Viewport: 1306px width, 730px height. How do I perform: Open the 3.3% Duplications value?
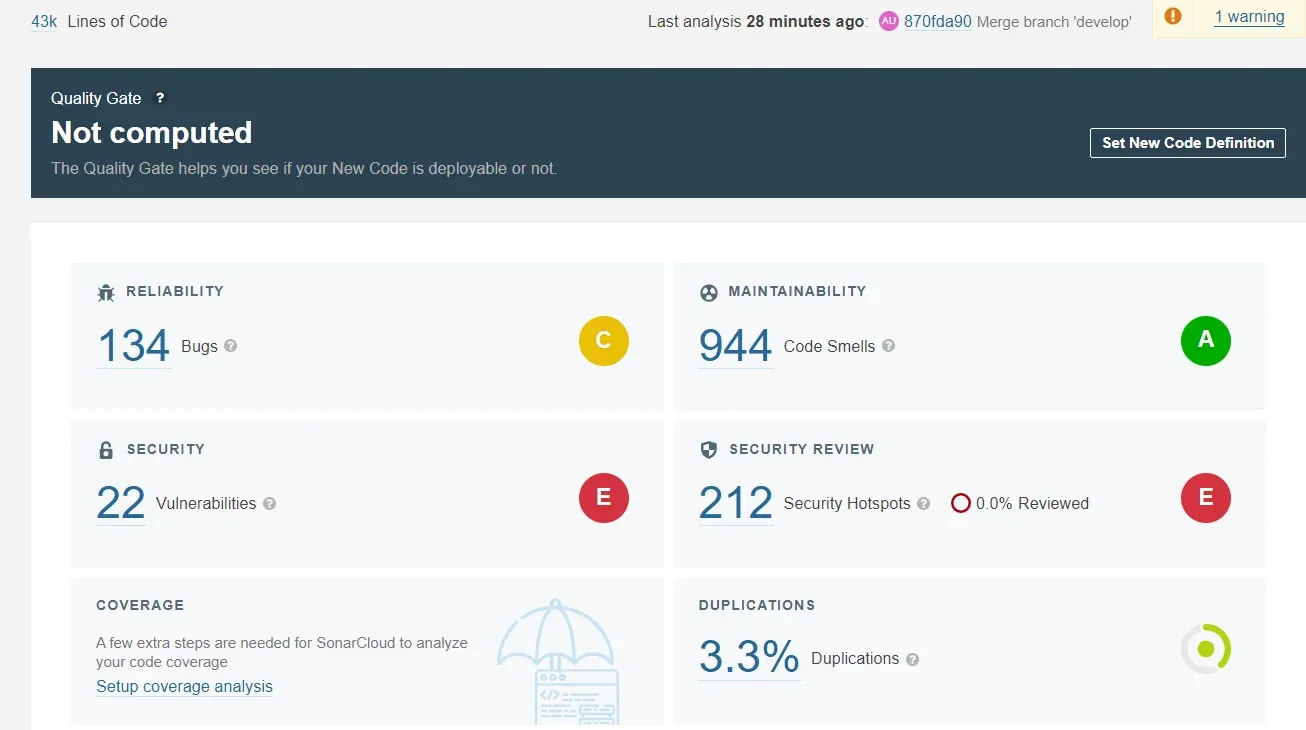pyautogui.click(x=749, y=658)
